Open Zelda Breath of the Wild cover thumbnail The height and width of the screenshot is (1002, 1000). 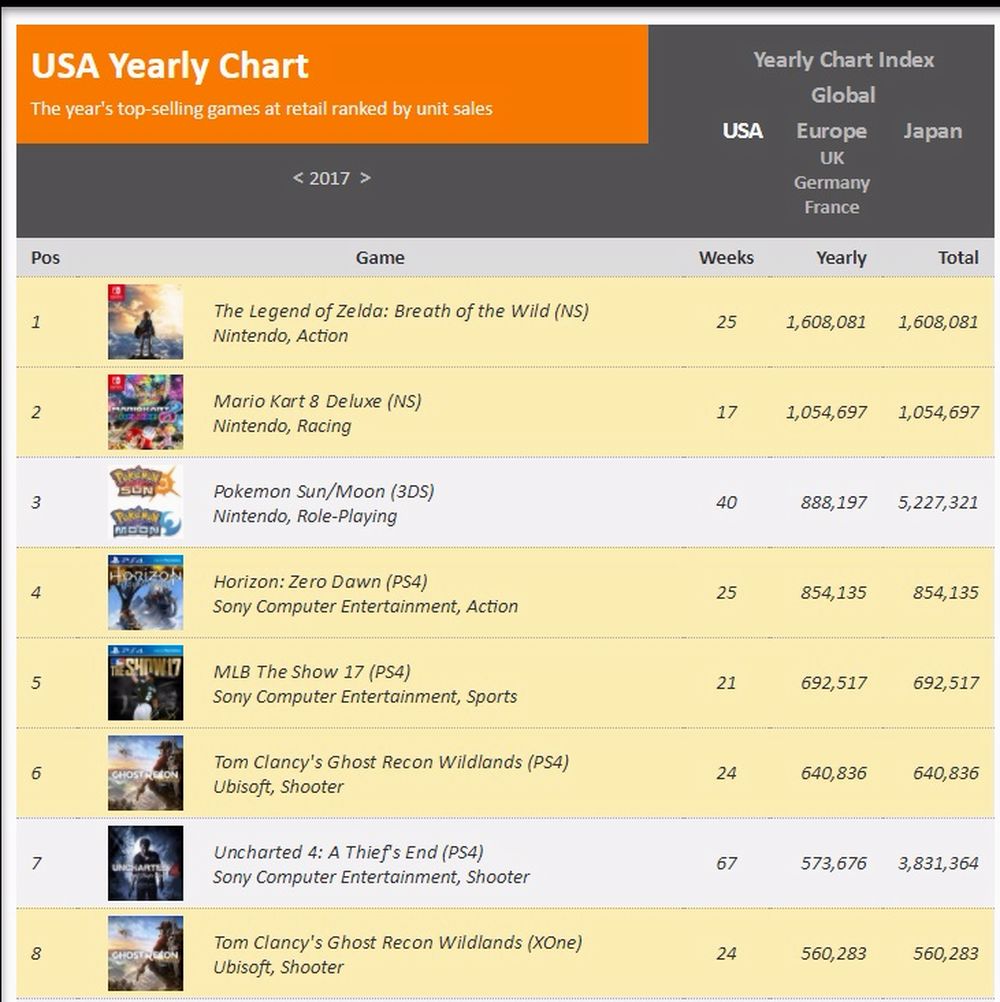pyautogui.click(x=145, y=322)
